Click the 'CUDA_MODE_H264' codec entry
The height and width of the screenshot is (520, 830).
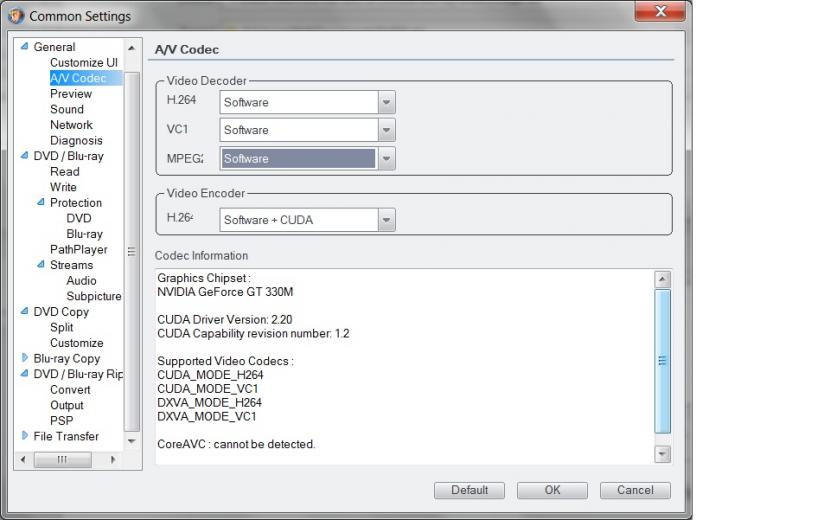tap(210, 375)
